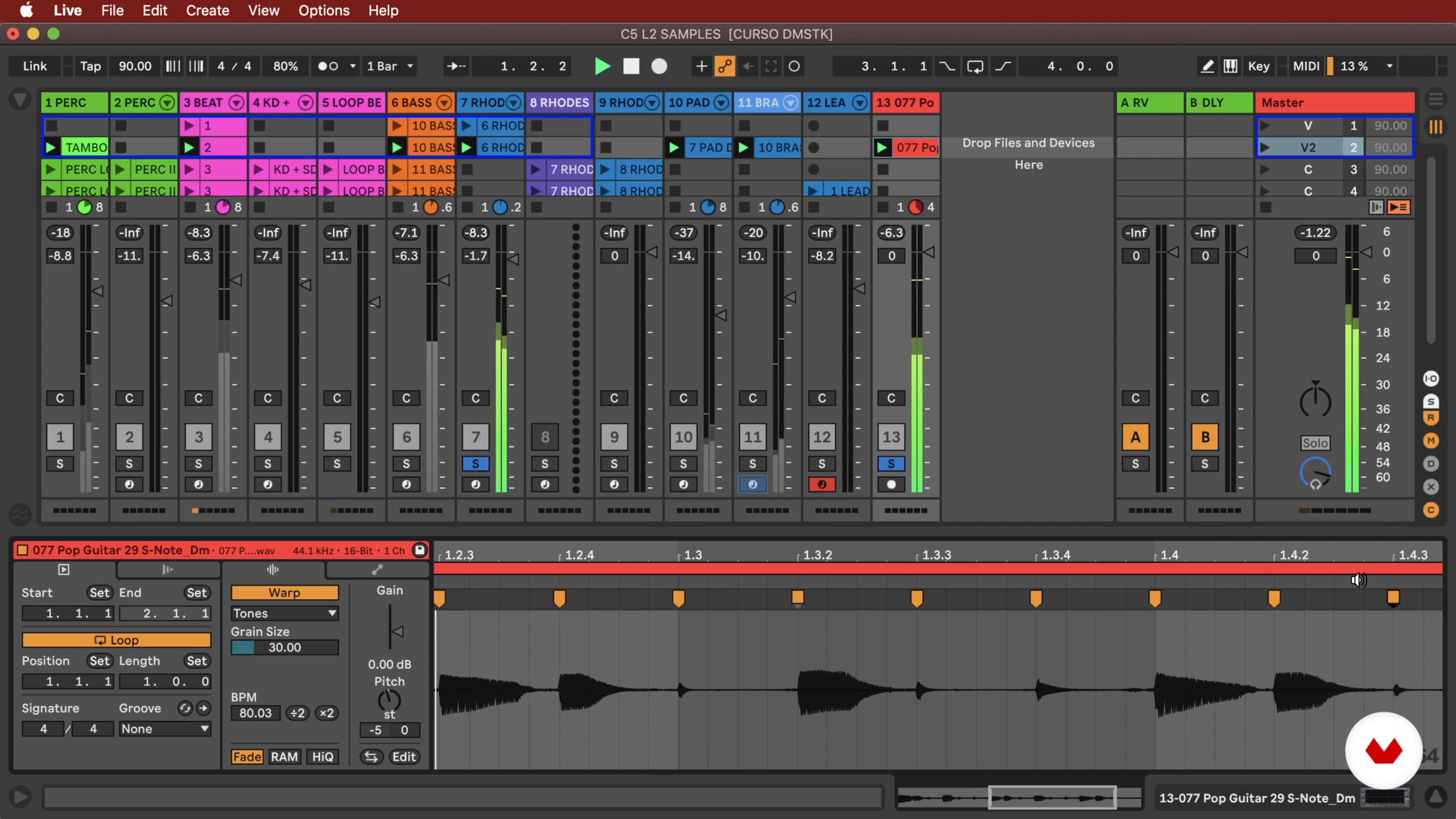Toggle the Mixer section selector M
1456x819 pixels.
click(1431, 440)
